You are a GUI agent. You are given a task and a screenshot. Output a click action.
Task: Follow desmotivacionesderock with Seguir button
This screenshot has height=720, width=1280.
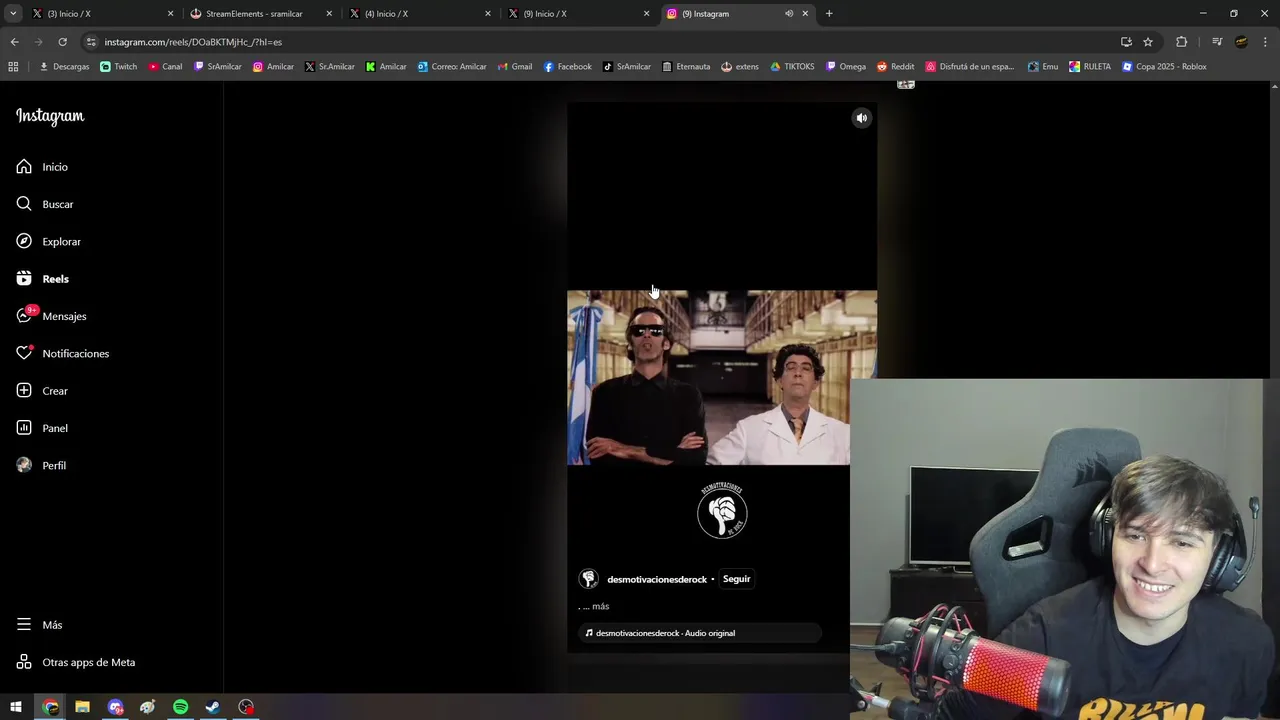736,579
